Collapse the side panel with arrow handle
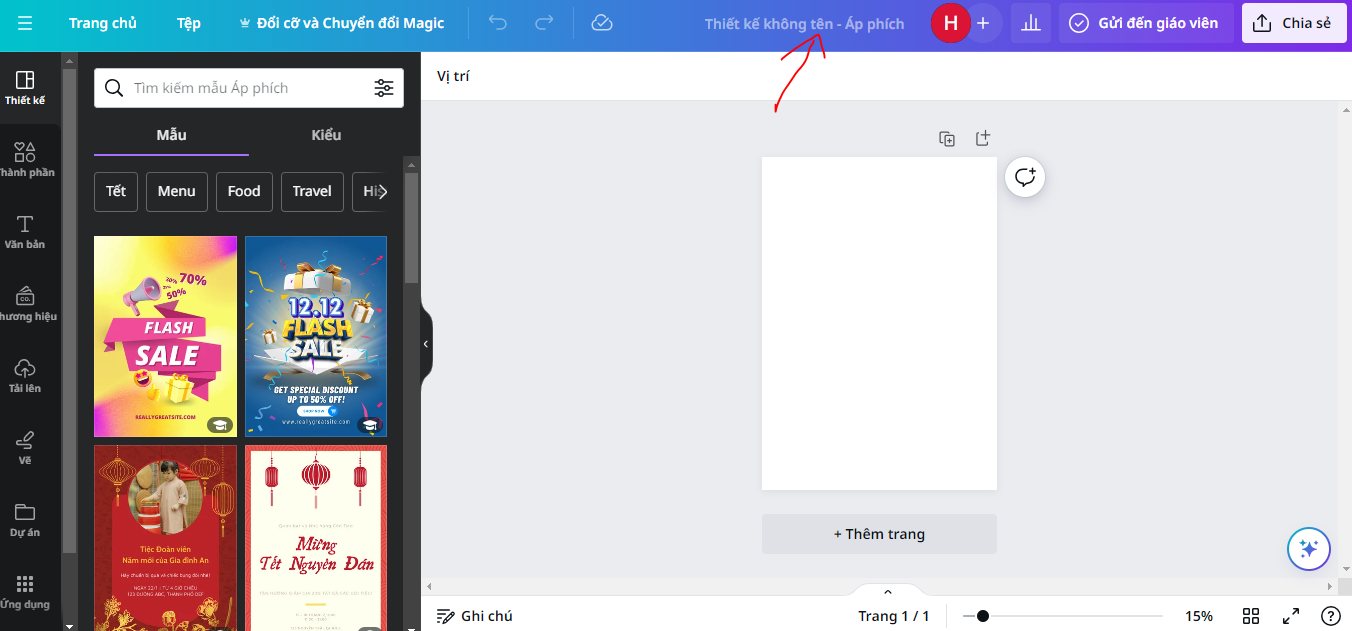 coord(426,344)
